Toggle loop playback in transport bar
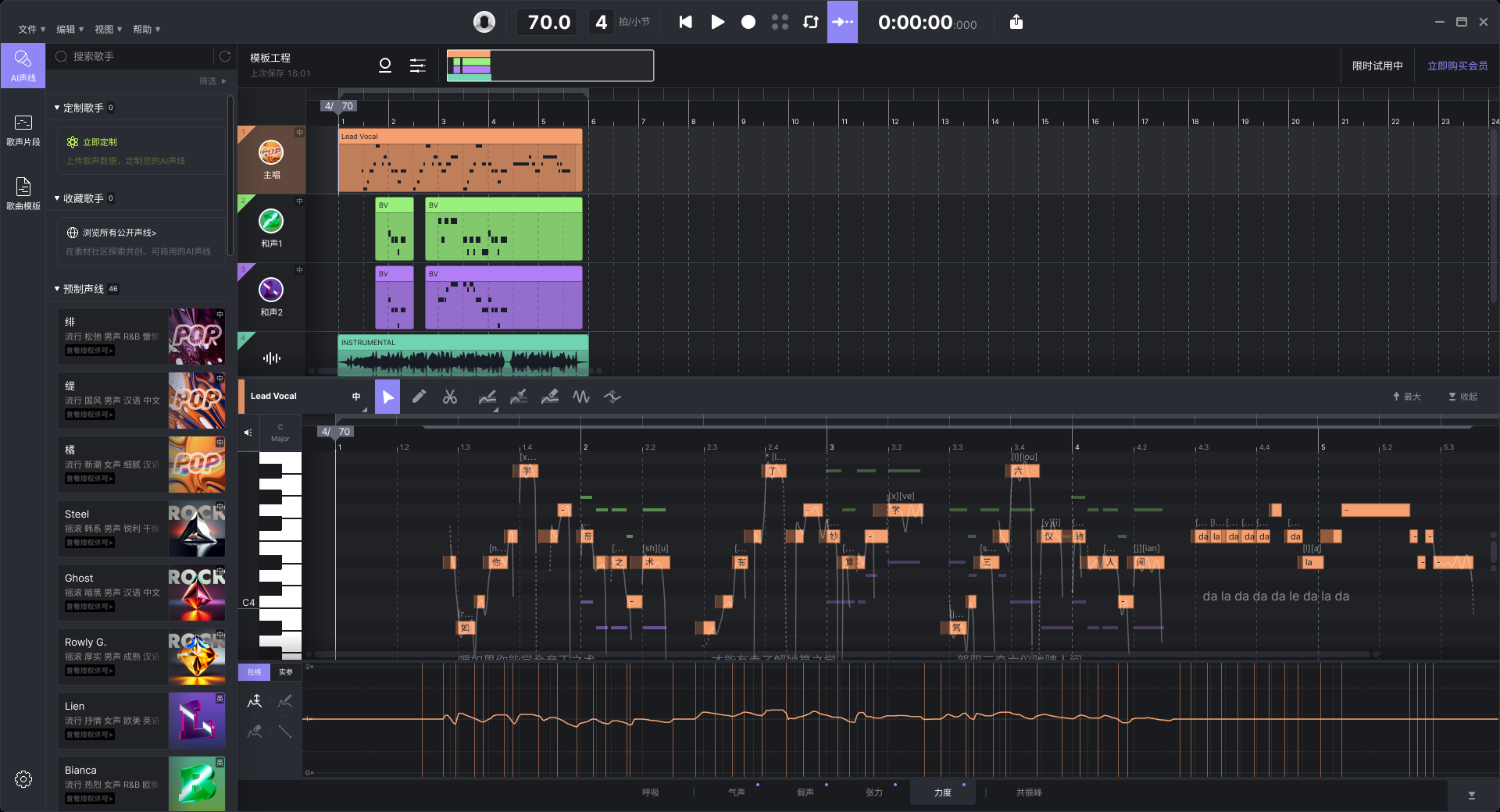This screenshot has width=1500, height=812. (x=810, y=22)
